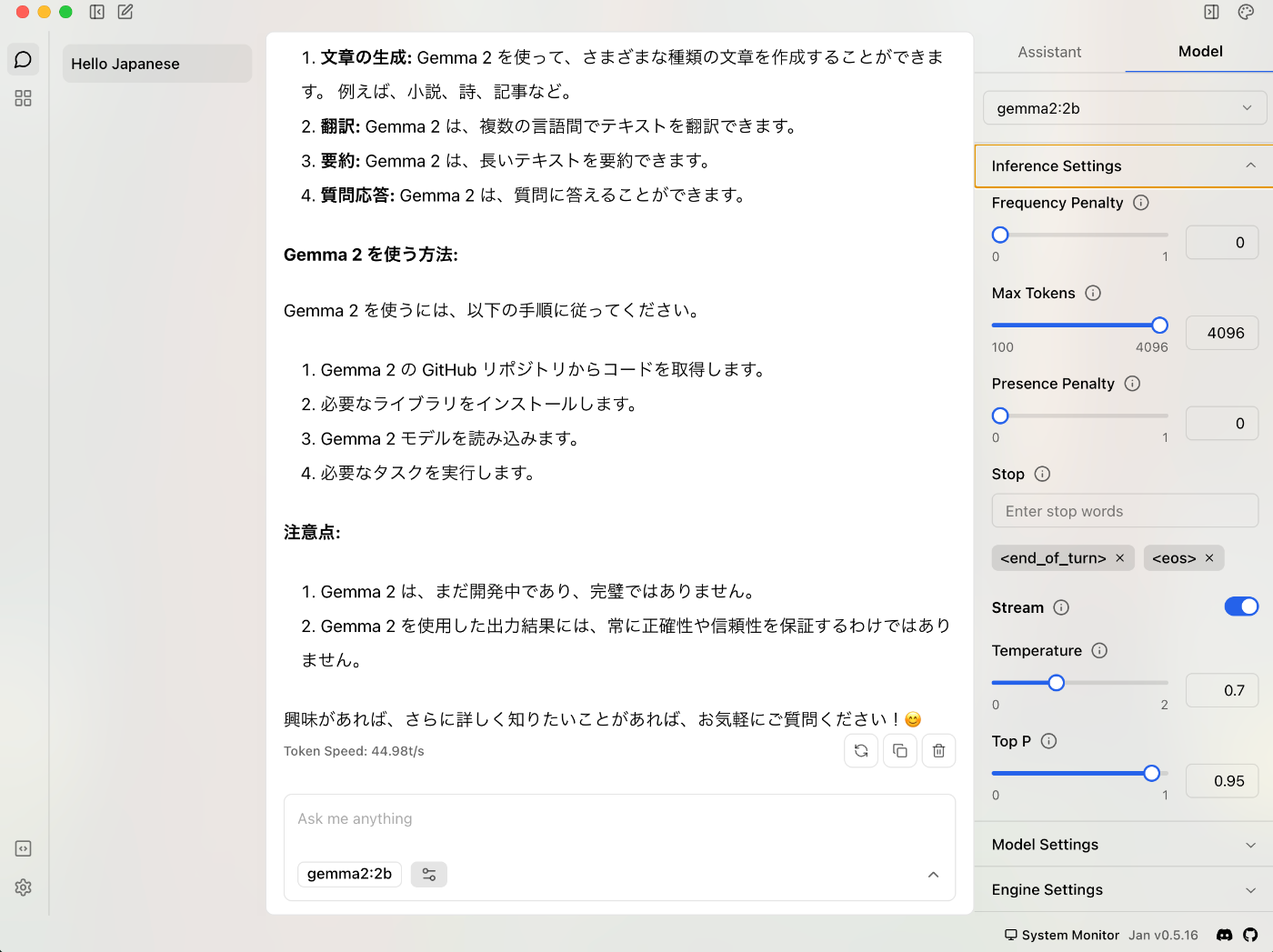Image resolution: width=1273 pixels, height=952 pixels.
Task: Open Settings gear in left sidebar
Action: coord(24,887)
